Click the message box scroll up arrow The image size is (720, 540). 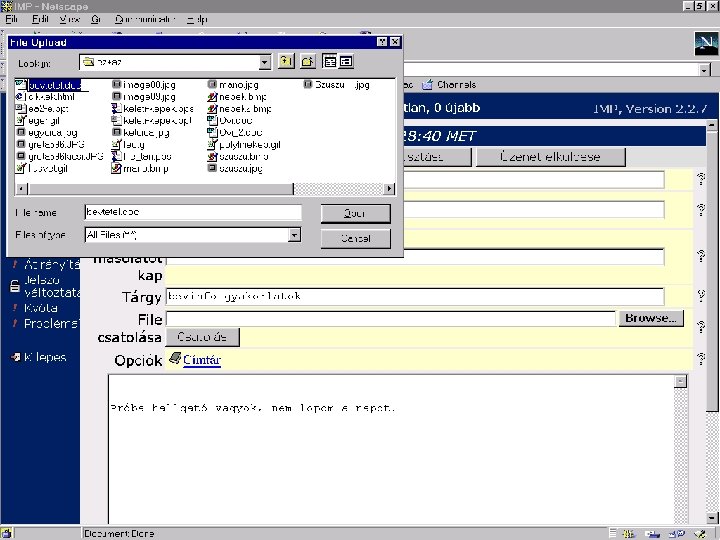681,382
